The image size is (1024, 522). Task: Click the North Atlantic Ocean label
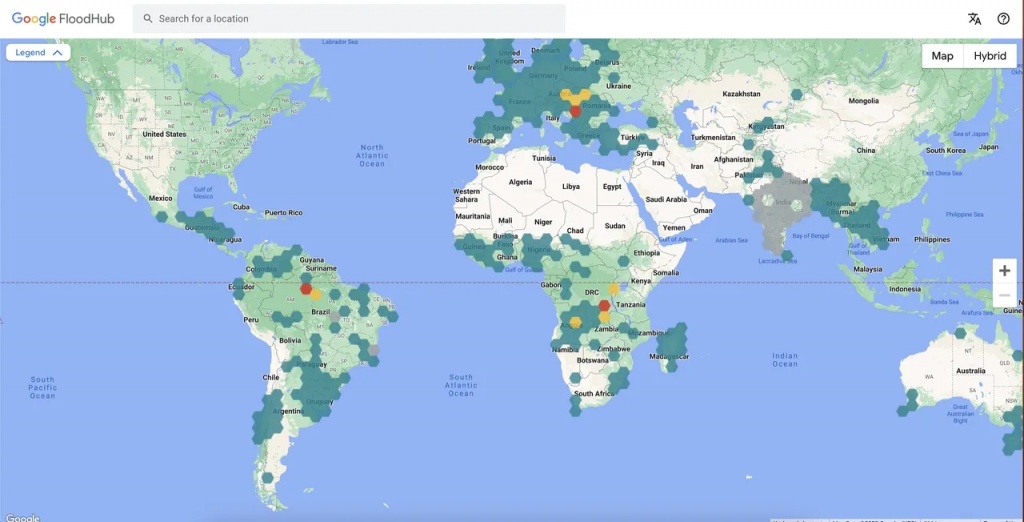click(372, 155)
